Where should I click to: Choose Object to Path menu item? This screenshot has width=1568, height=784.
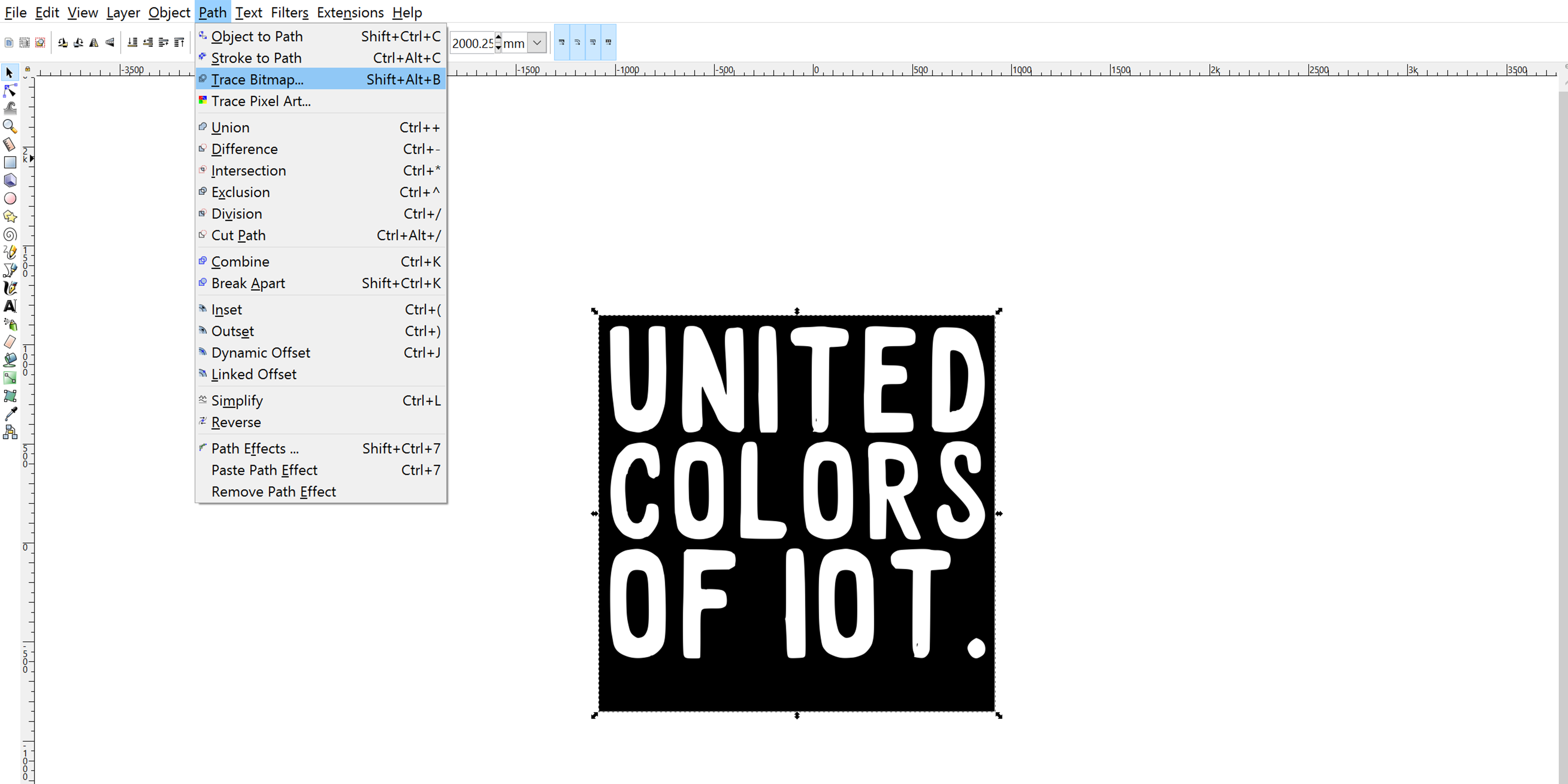[x=321, y=36]
